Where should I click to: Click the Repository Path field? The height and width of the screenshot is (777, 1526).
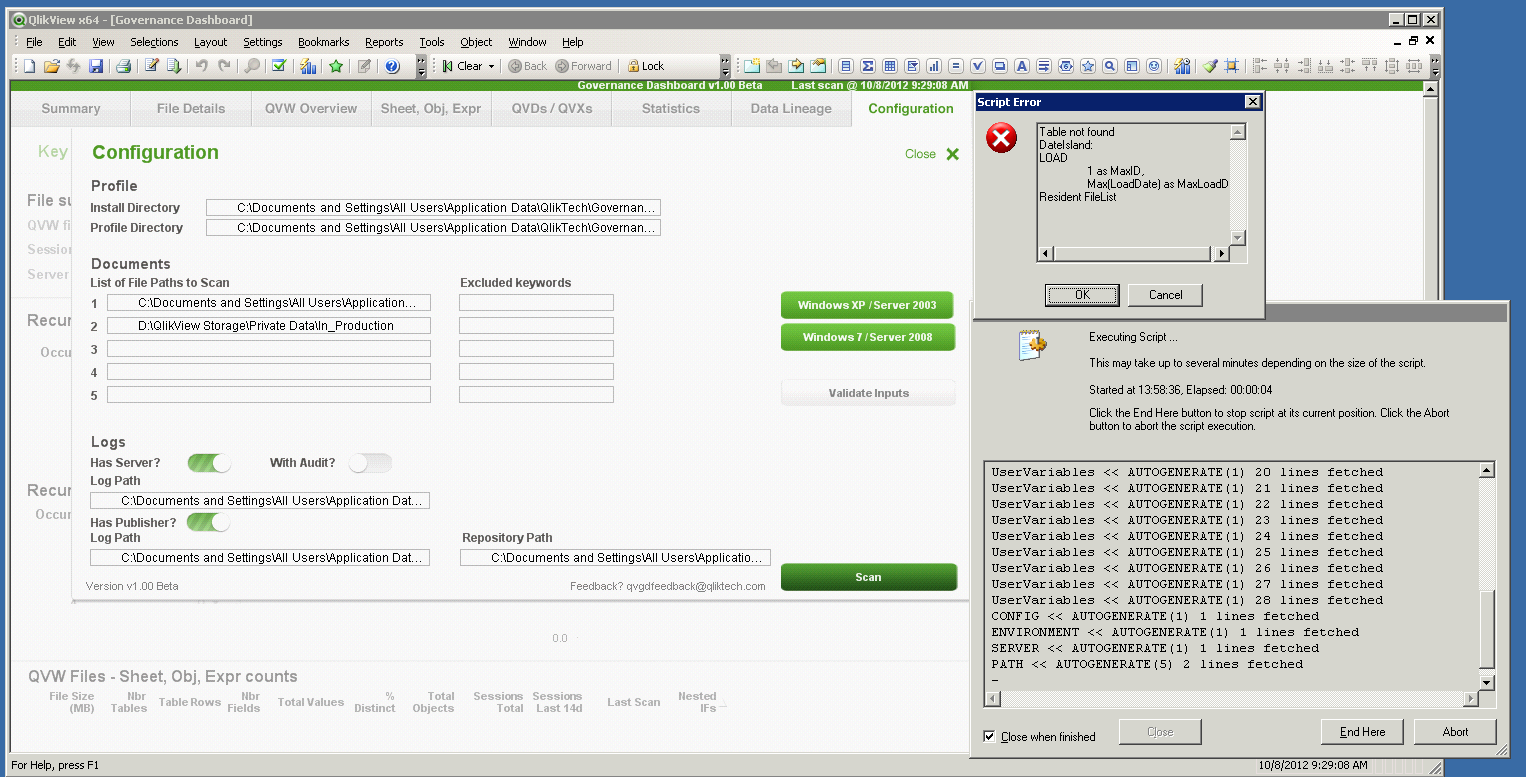pos(615,557)
